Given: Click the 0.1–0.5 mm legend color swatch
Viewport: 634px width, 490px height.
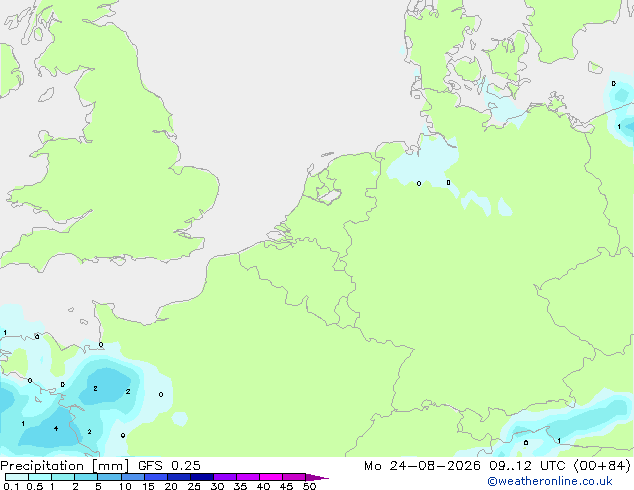Looking at the screenshot, I should pos(17,477).
